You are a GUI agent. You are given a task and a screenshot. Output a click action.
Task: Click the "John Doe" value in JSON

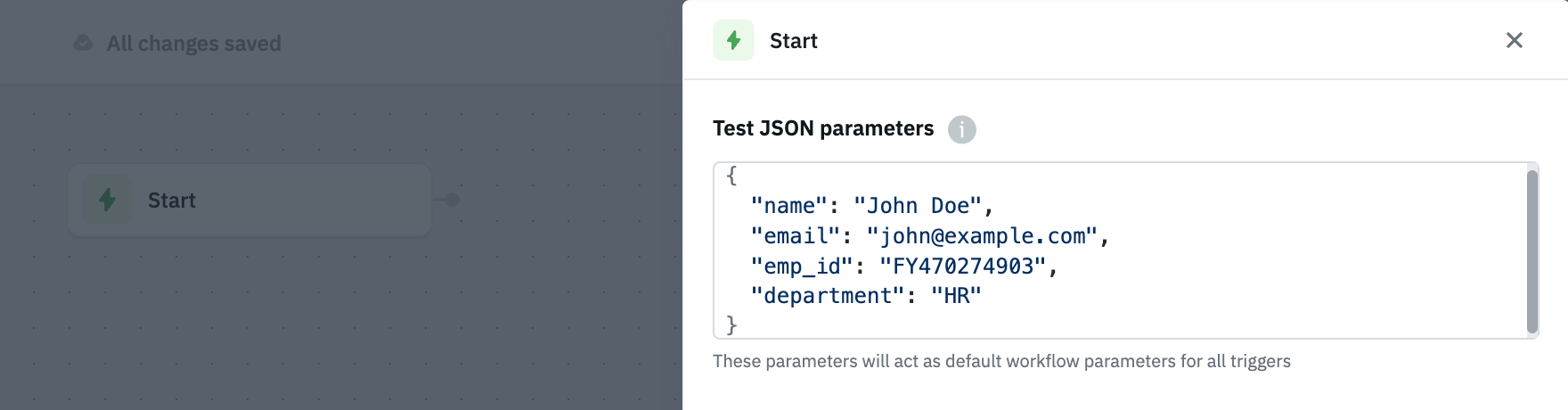[x=918, y=206]
